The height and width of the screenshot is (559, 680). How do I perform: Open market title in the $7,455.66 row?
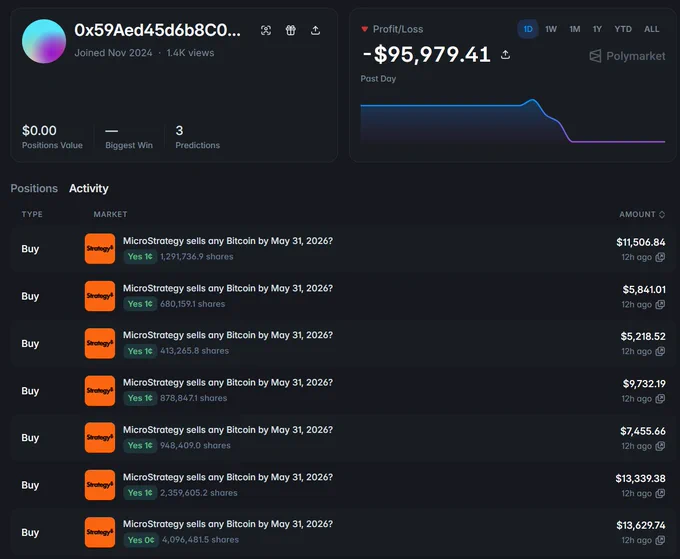[228, 429]
